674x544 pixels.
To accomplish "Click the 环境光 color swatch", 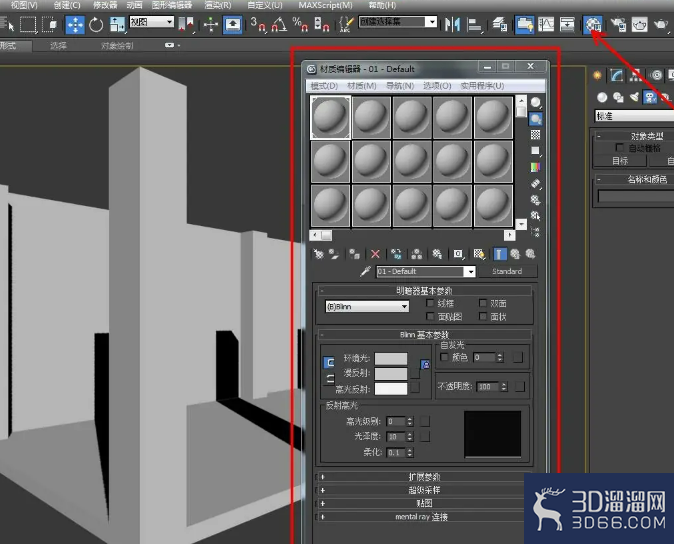I will [391, 358].
